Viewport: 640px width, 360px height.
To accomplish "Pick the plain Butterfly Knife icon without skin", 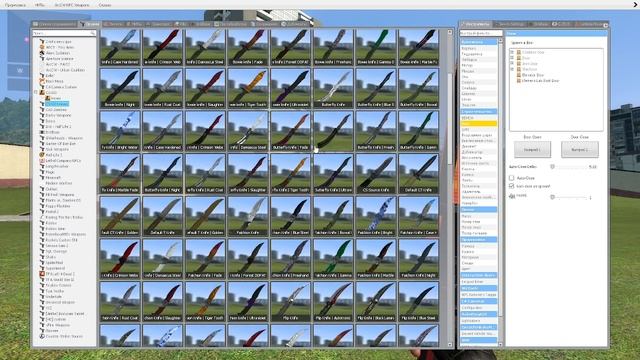I will tap(333, 88).
